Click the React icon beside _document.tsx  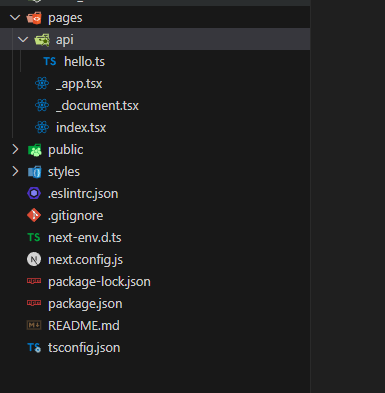pyautogui.click(x=42, y=105)
